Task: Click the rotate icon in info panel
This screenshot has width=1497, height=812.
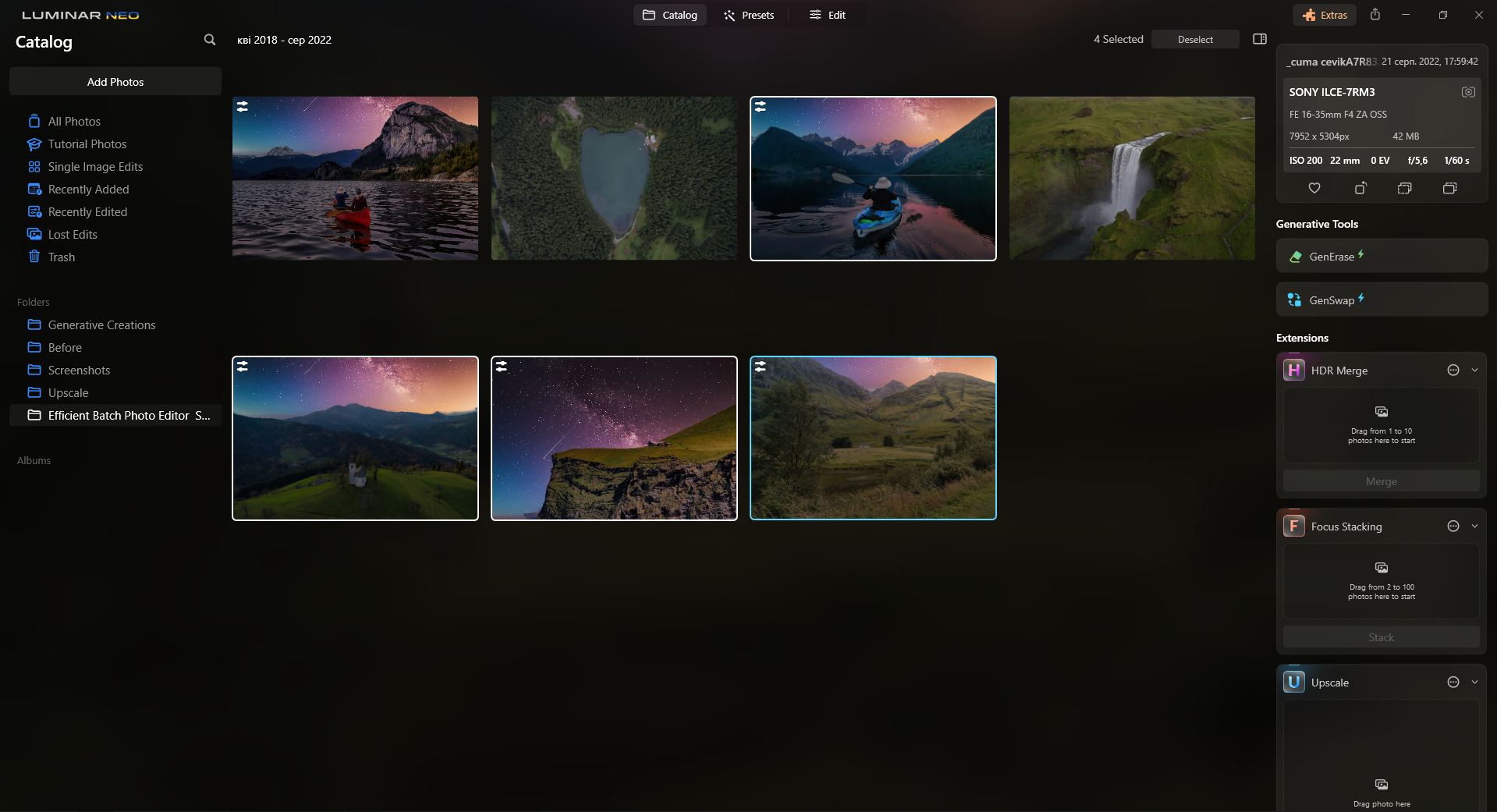Action: [1360, 188]
